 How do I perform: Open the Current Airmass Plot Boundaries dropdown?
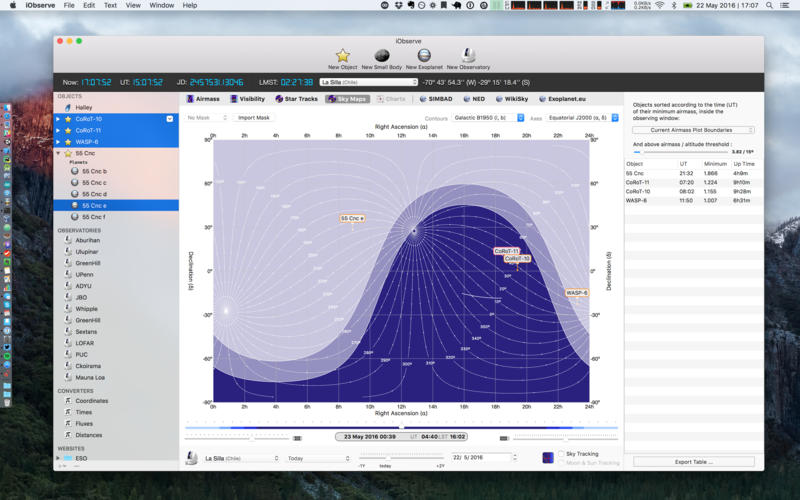693,130
